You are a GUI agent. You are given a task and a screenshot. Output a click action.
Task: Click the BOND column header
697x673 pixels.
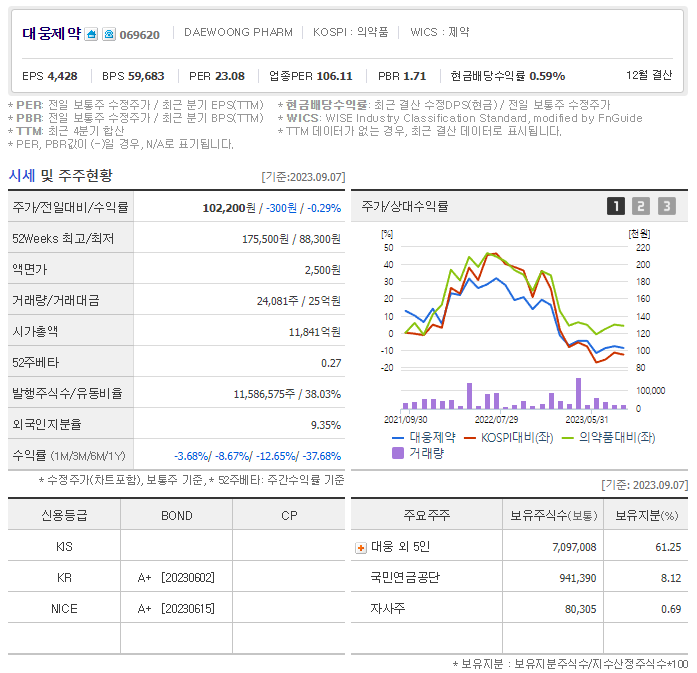pyautogui.click(x=176, y=516)
